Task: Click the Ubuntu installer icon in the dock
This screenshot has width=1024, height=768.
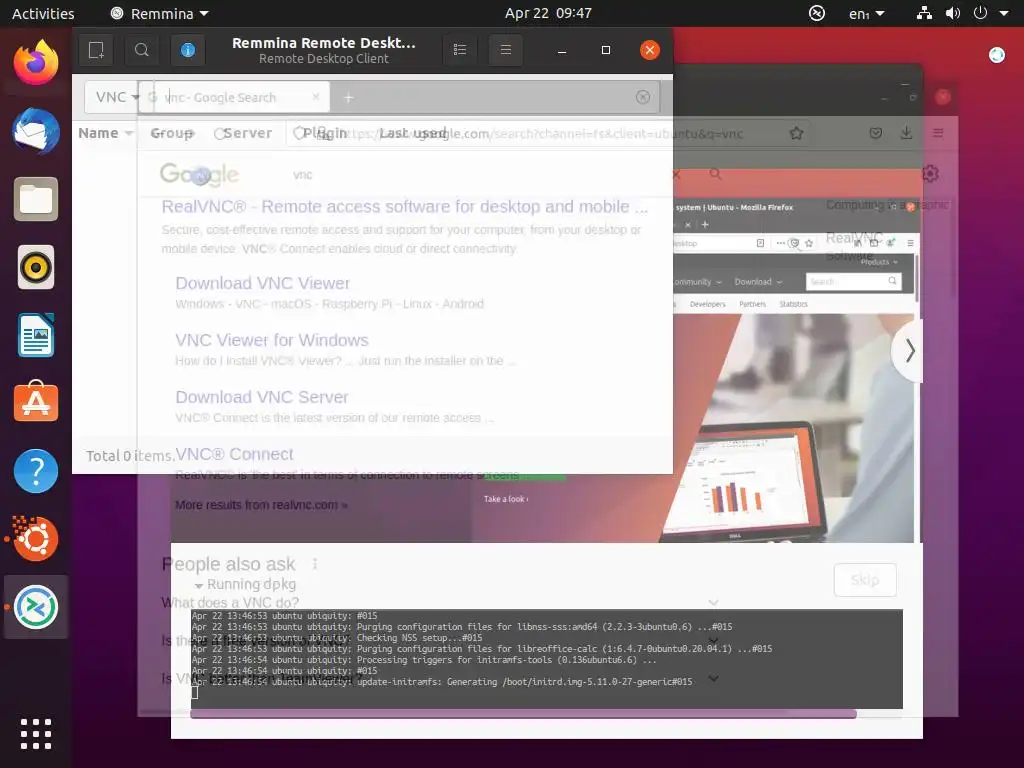Action: coord(36,539)
